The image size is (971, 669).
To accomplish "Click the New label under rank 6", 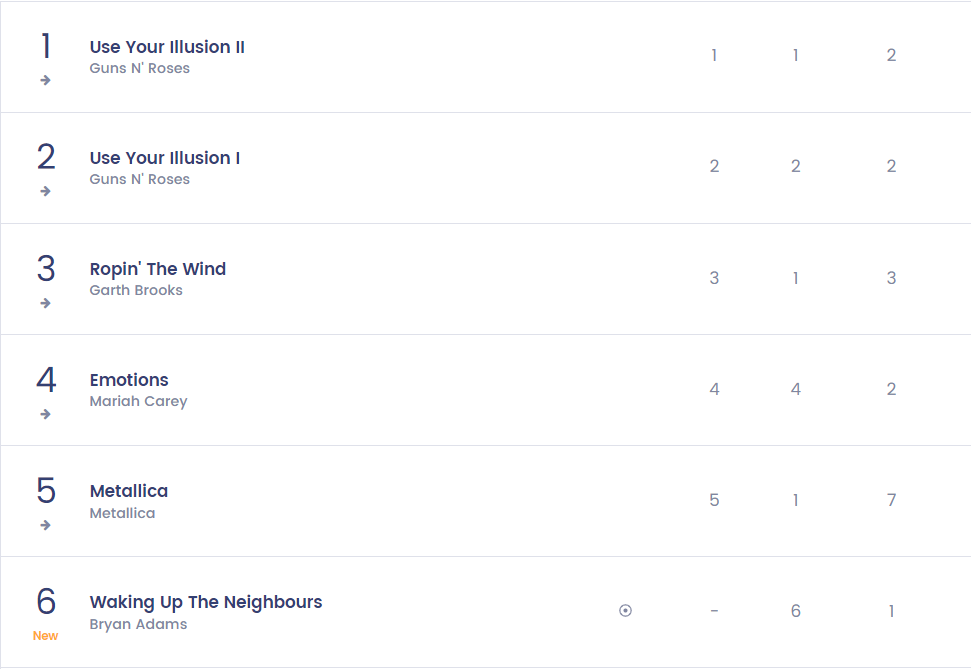I will pos(45,636).
